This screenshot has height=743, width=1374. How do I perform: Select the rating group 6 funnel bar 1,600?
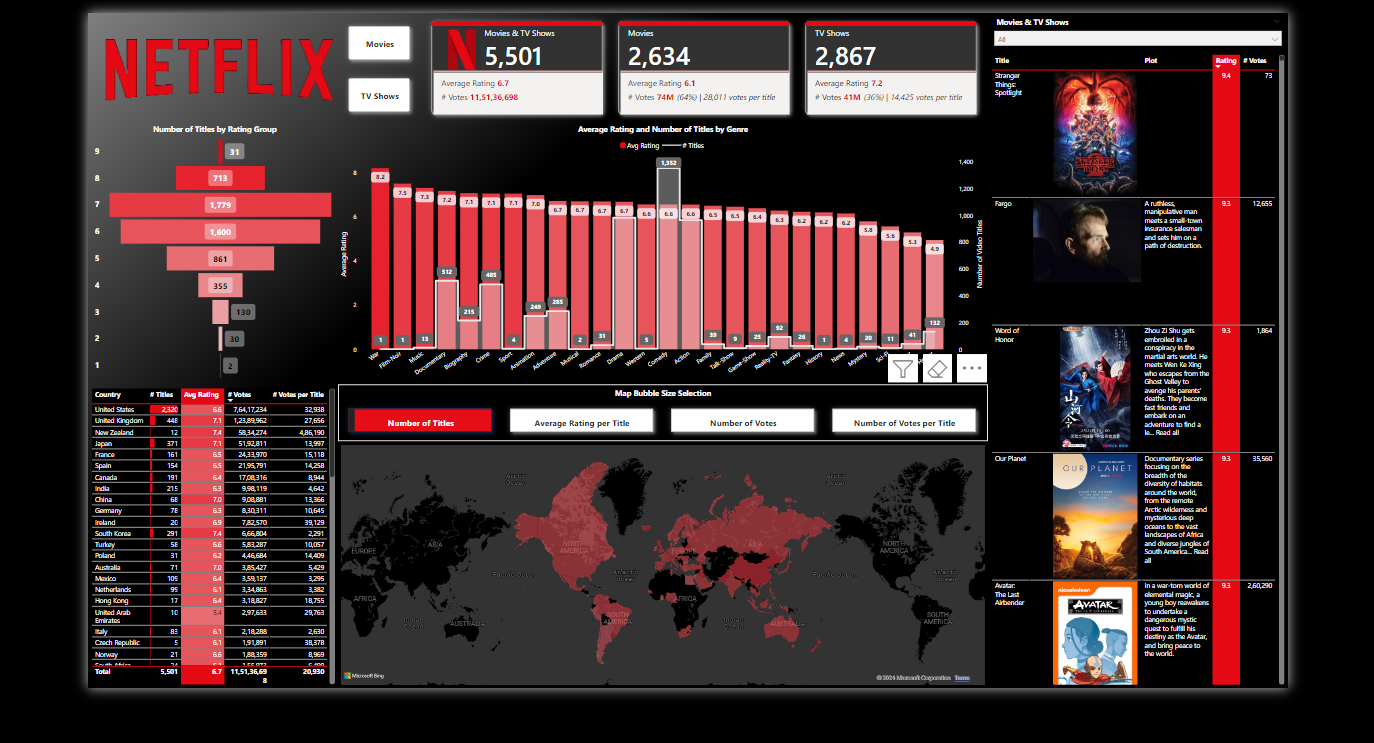pos(220,231)
